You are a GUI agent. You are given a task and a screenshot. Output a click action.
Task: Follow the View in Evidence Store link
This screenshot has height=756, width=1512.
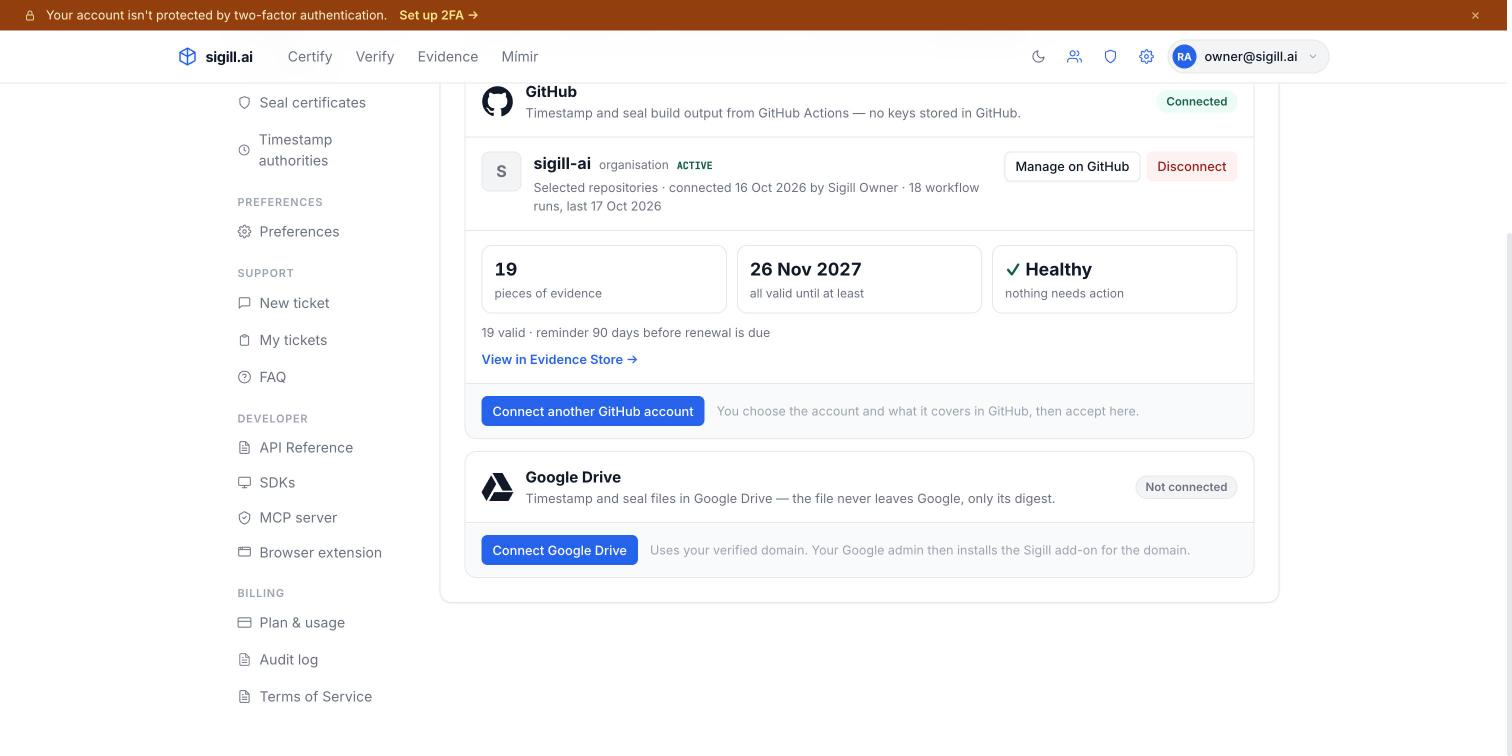(559, 360)
